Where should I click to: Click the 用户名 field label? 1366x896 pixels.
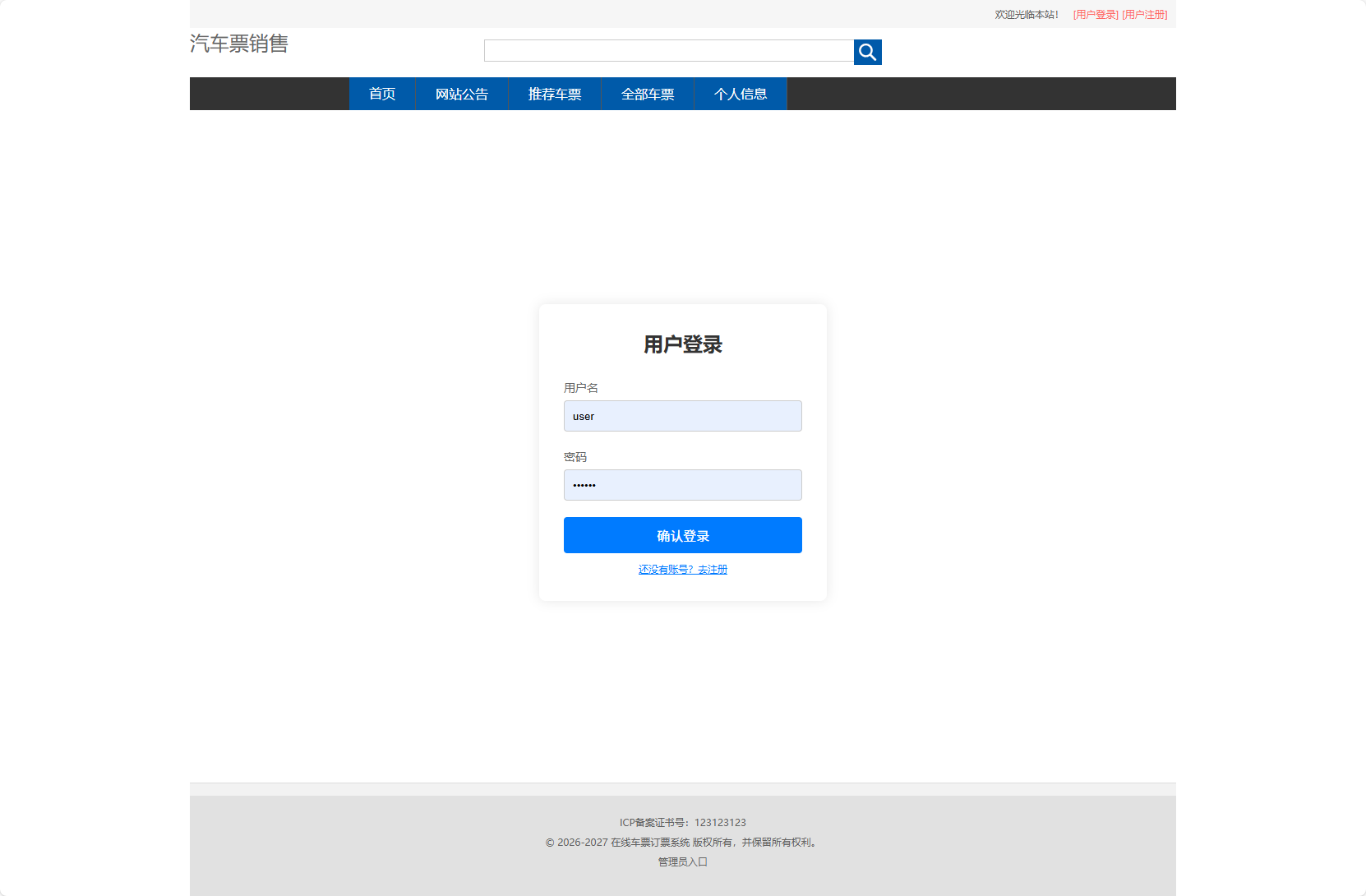click(581, 387)
